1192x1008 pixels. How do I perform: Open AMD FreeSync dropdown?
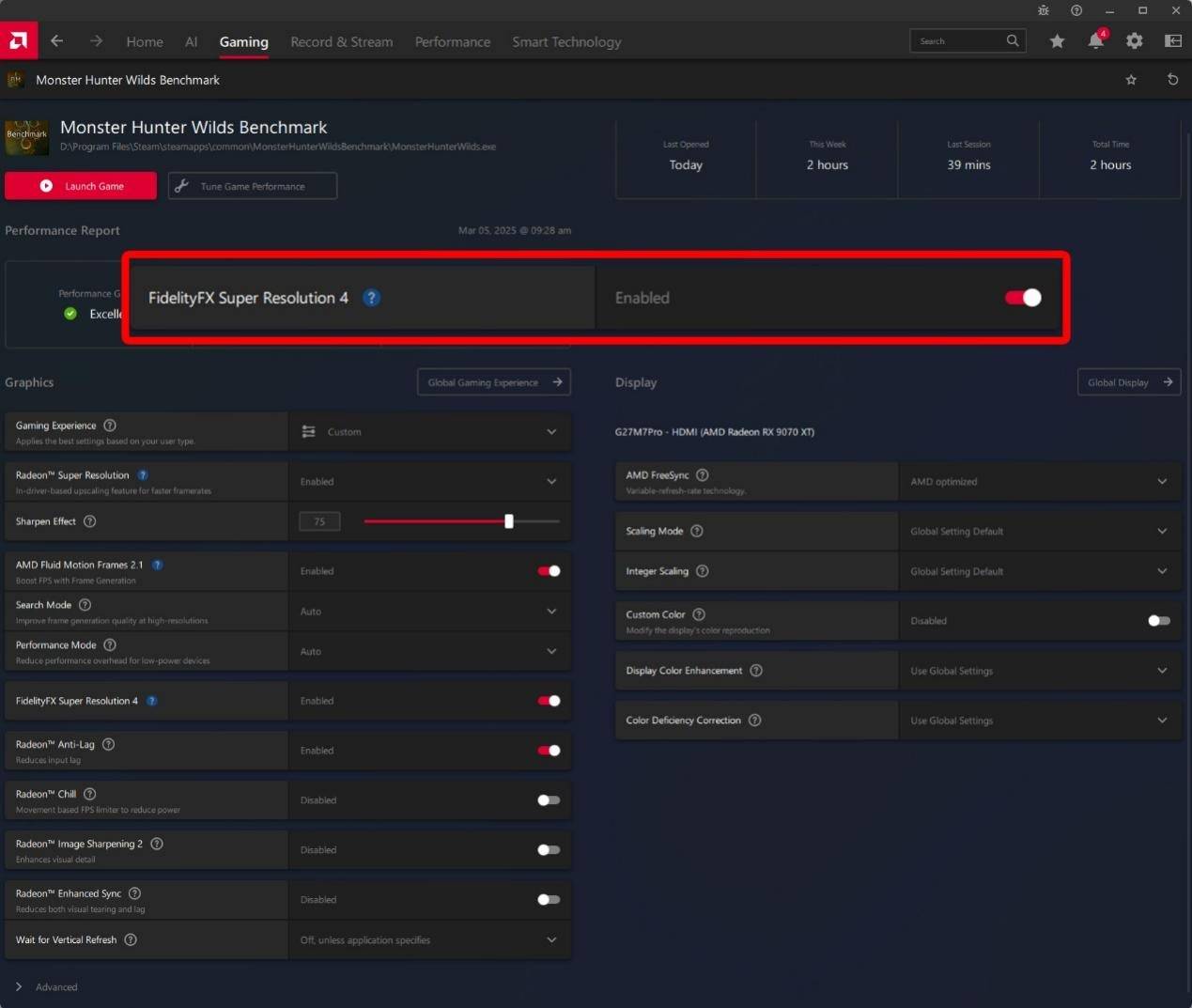1040,482
